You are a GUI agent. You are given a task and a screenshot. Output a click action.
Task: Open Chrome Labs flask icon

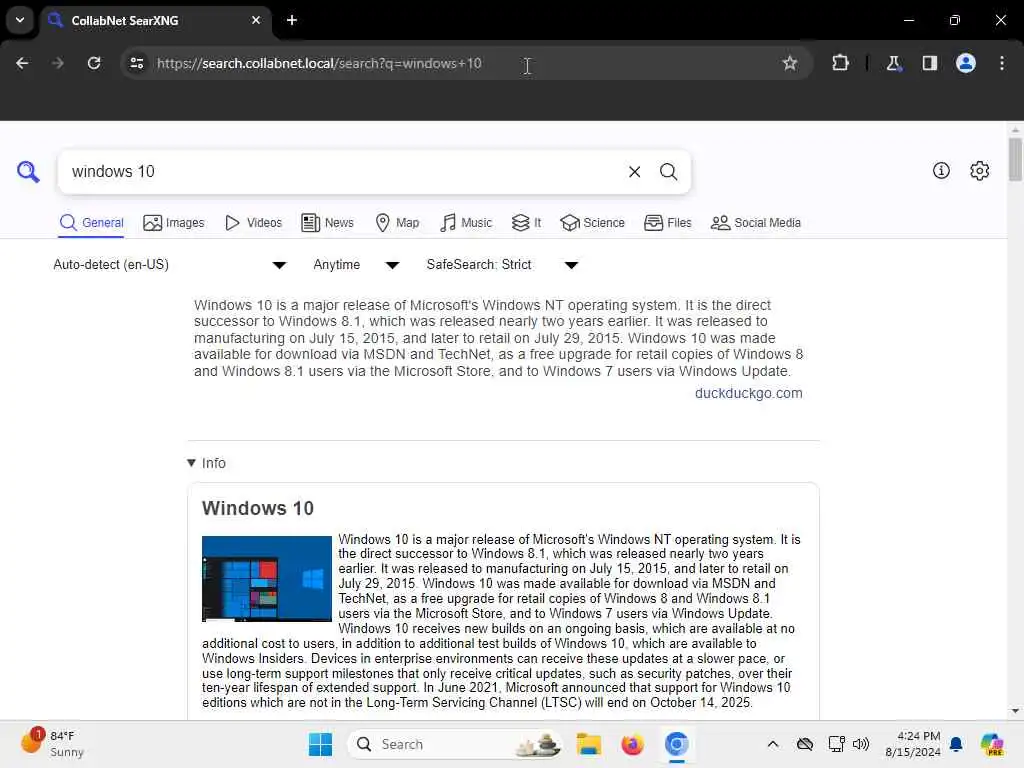coord(893,63)
